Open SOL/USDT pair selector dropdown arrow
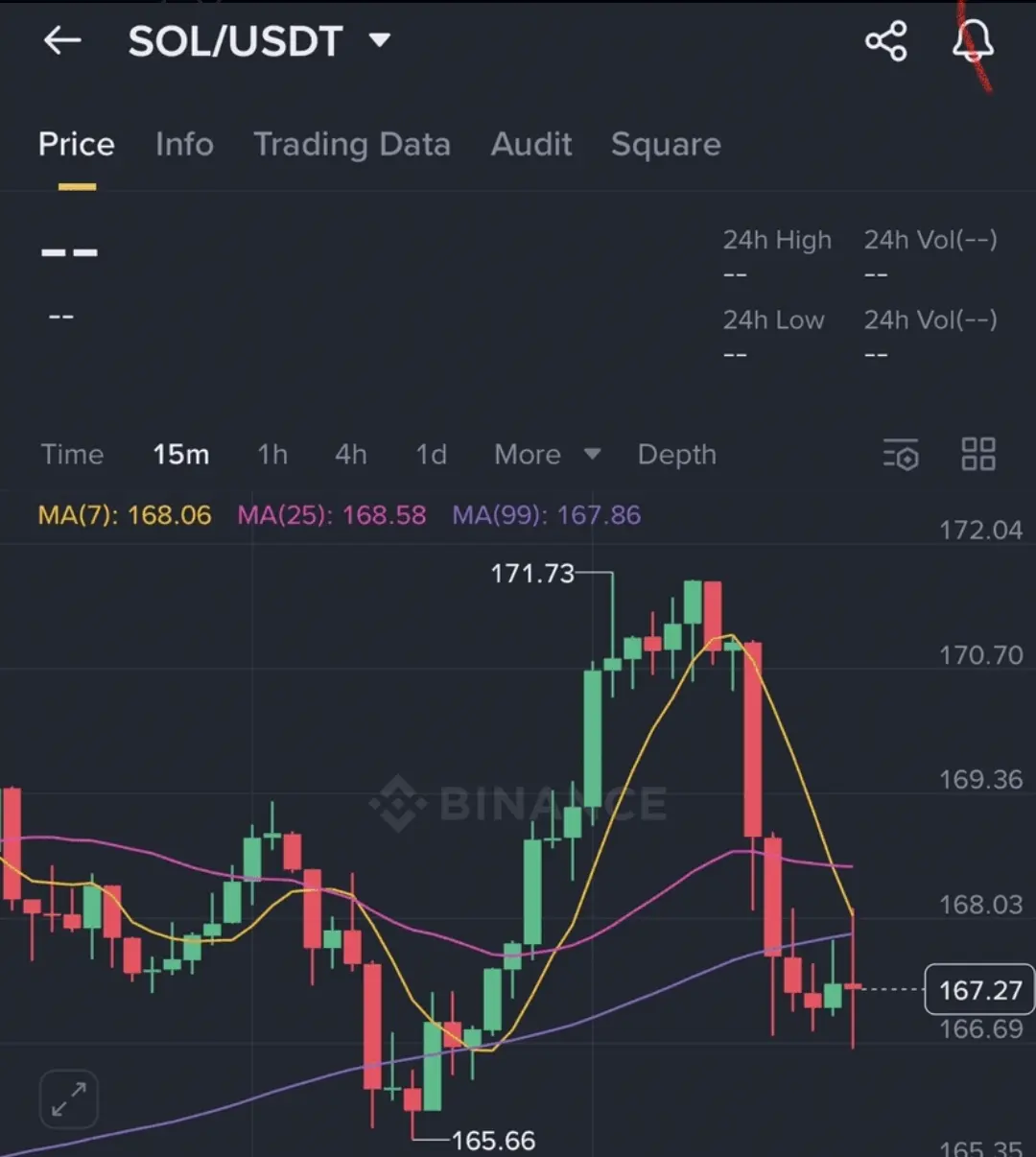This screenshot has height=1157, width=1036. [x=380, y=40]
